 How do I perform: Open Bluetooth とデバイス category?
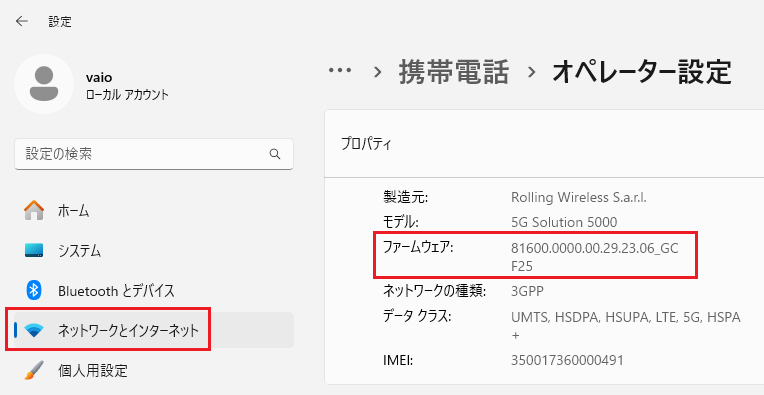point(154,291)
